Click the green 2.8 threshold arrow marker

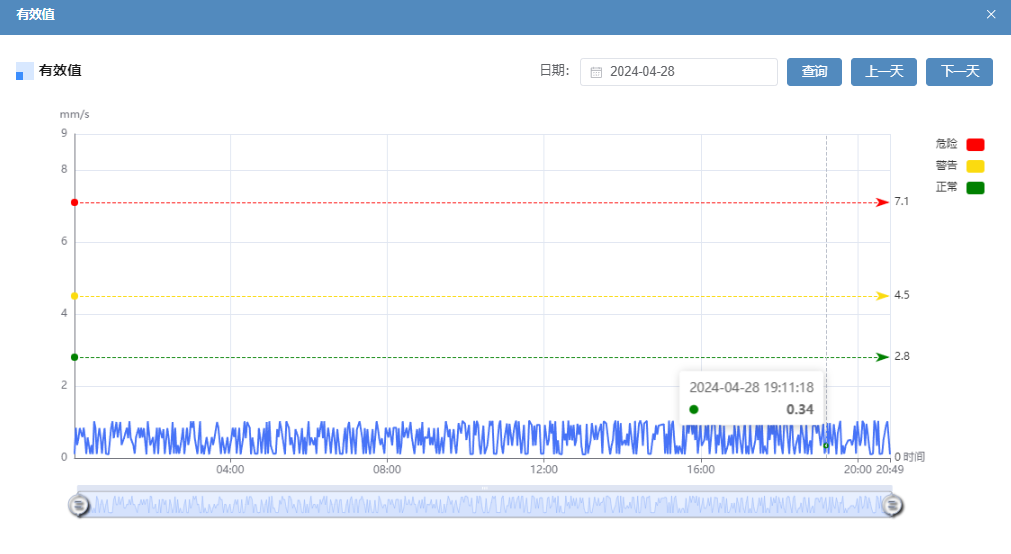coord(882,357)
